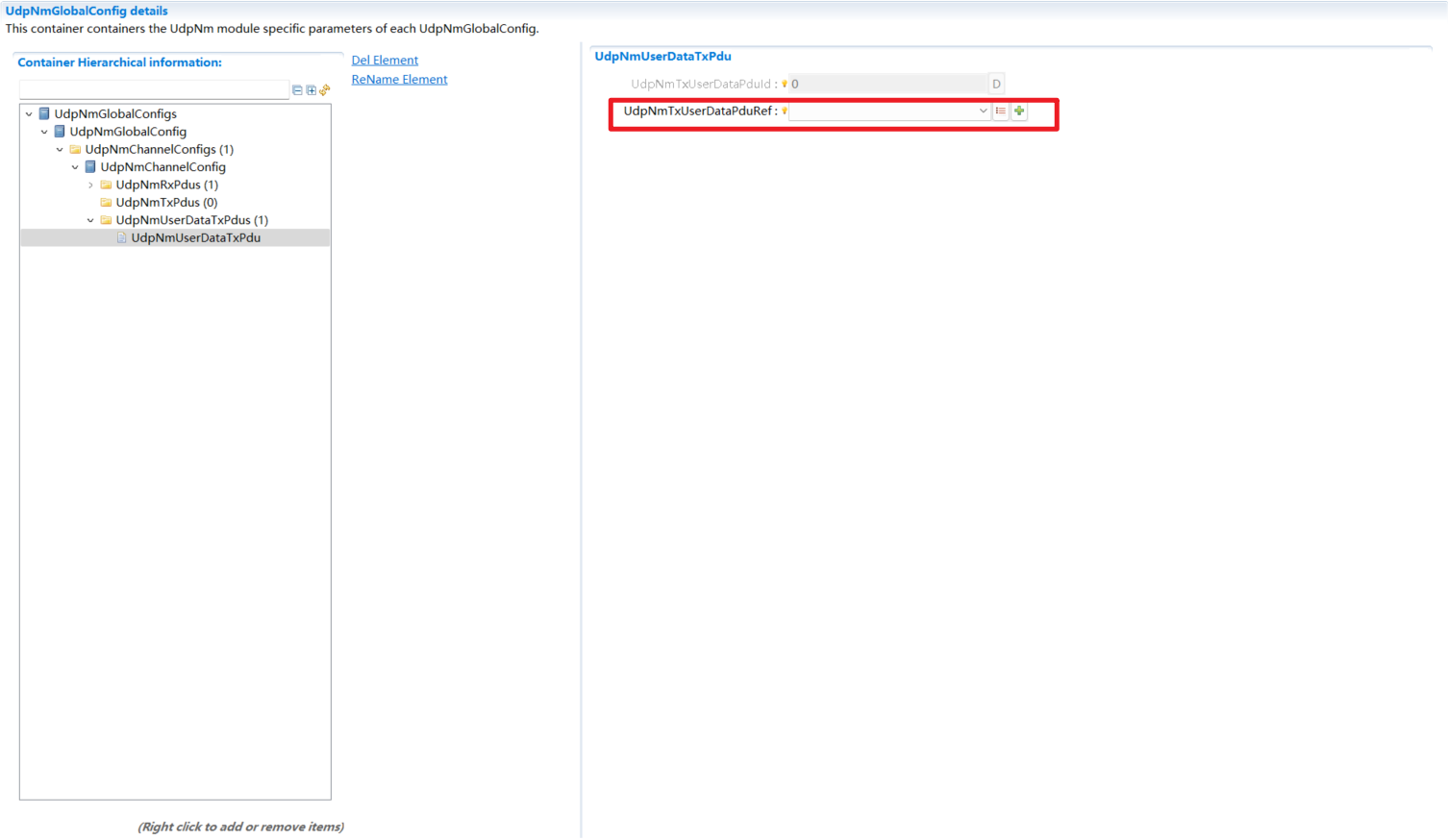Click the red list icon for UdpNmTxUserDataPduRef
The height and width of the screenshot is (840, 1448).
1001,111
